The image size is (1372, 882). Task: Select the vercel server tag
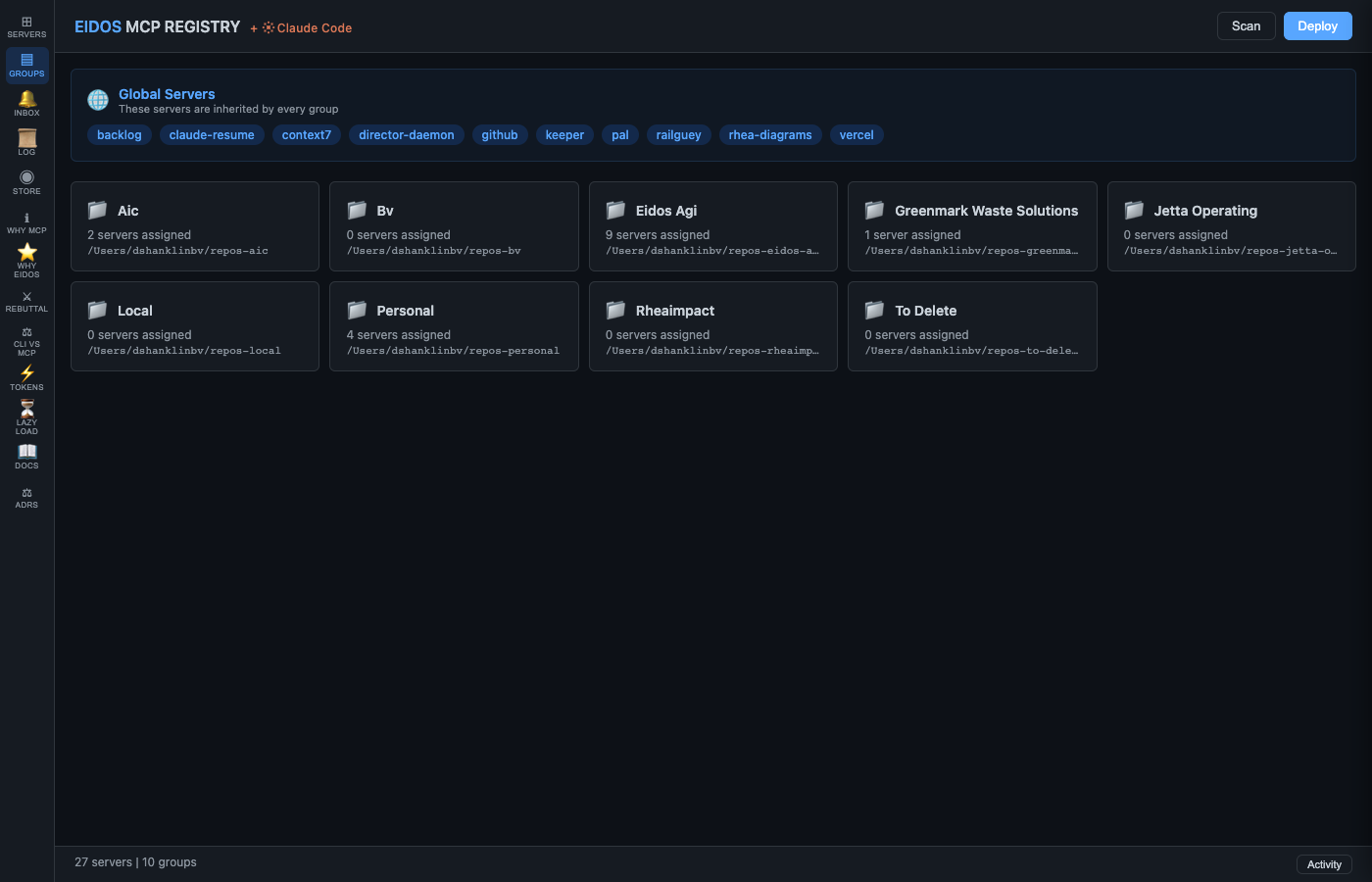[x=857, y=135]
